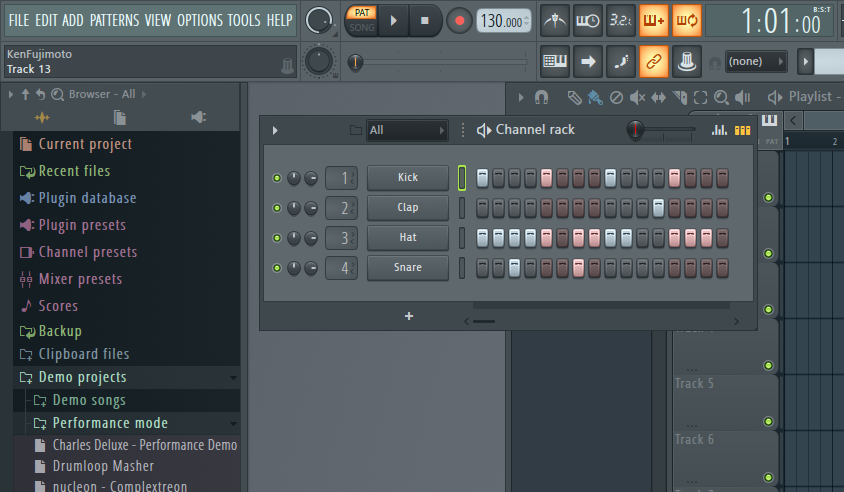Click the record button
844x492 pixels.
point(459,20)
